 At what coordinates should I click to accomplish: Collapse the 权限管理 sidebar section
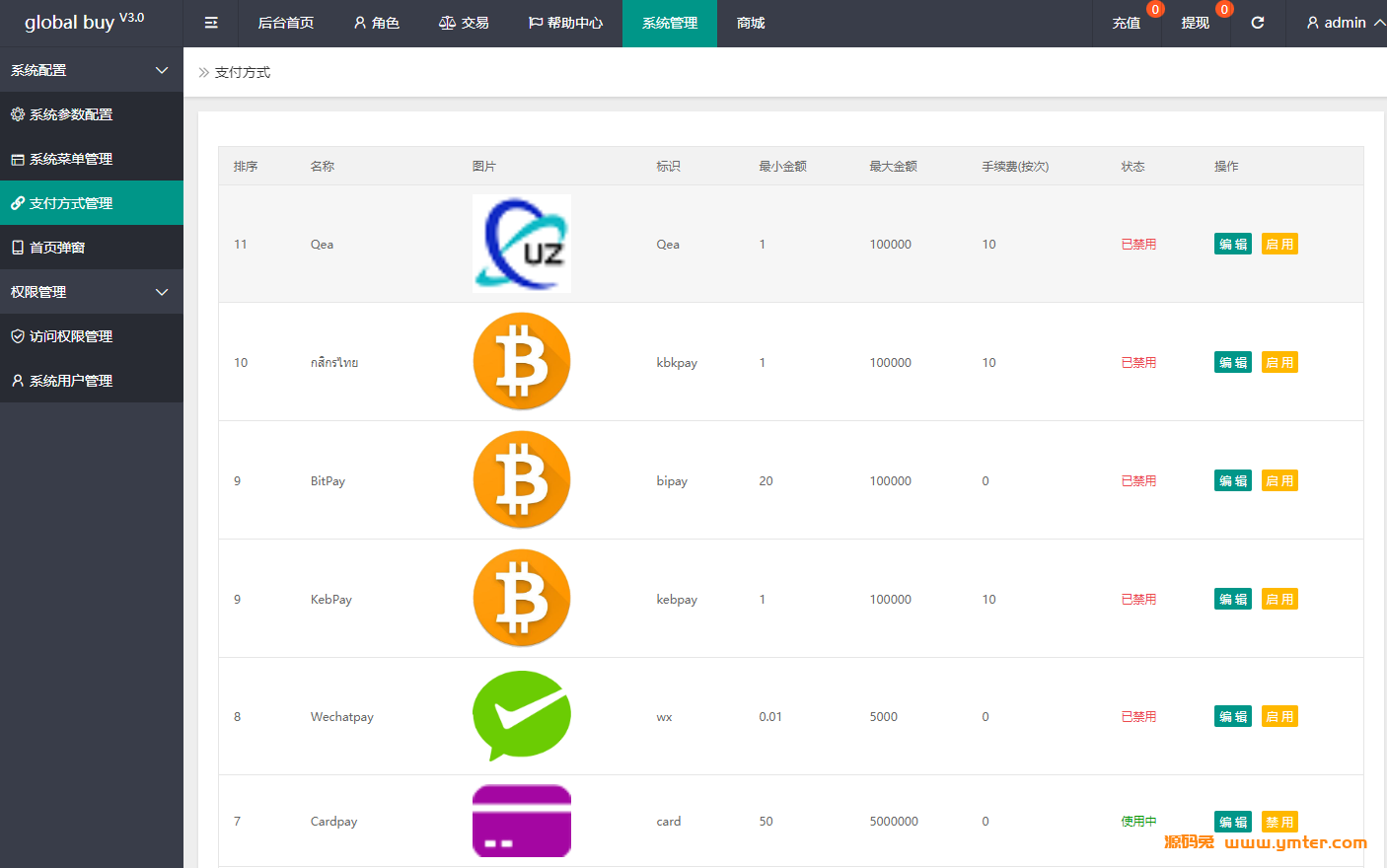click(x=92, y=292)
